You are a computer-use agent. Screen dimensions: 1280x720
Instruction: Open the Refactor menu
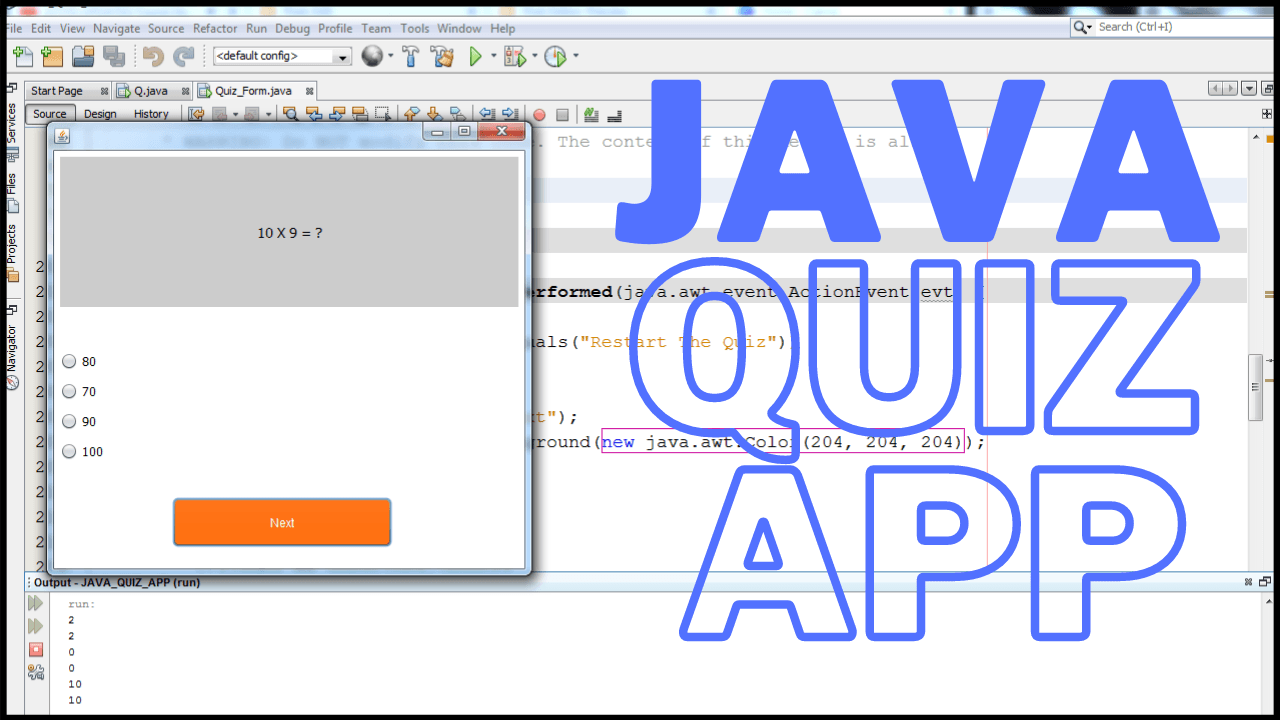point(215,28)
